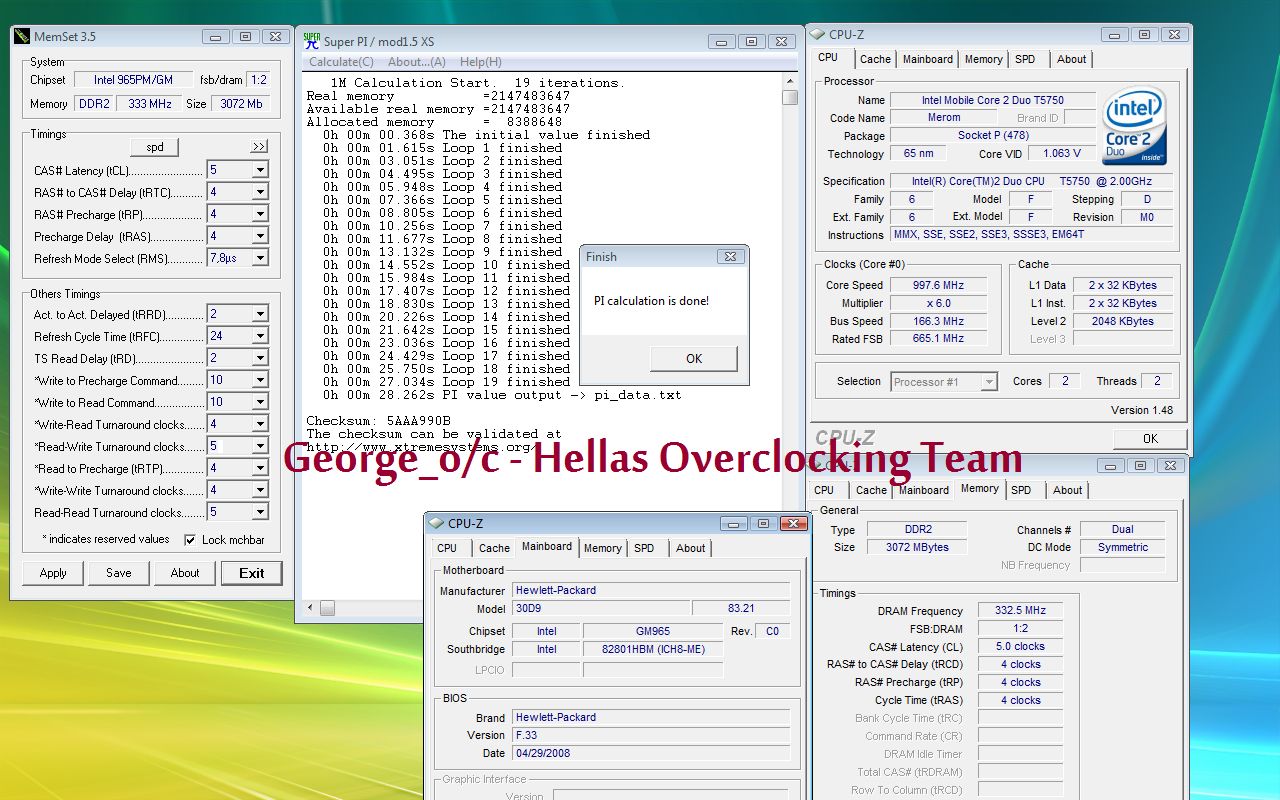Click OK in the Finish dialog
This screenshot has width=1280, height=800.
pyautogui.click(x=694, y=359)
